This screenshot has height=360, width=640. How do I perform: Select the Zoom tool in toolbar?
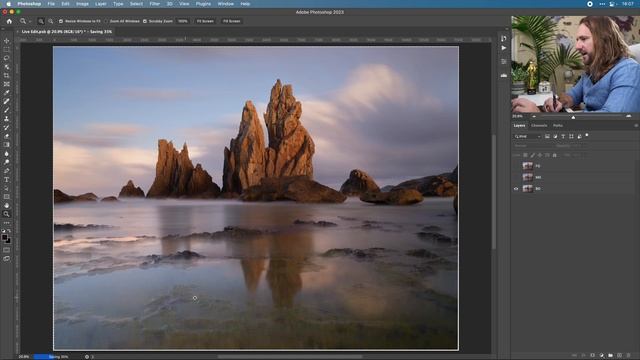7,214
